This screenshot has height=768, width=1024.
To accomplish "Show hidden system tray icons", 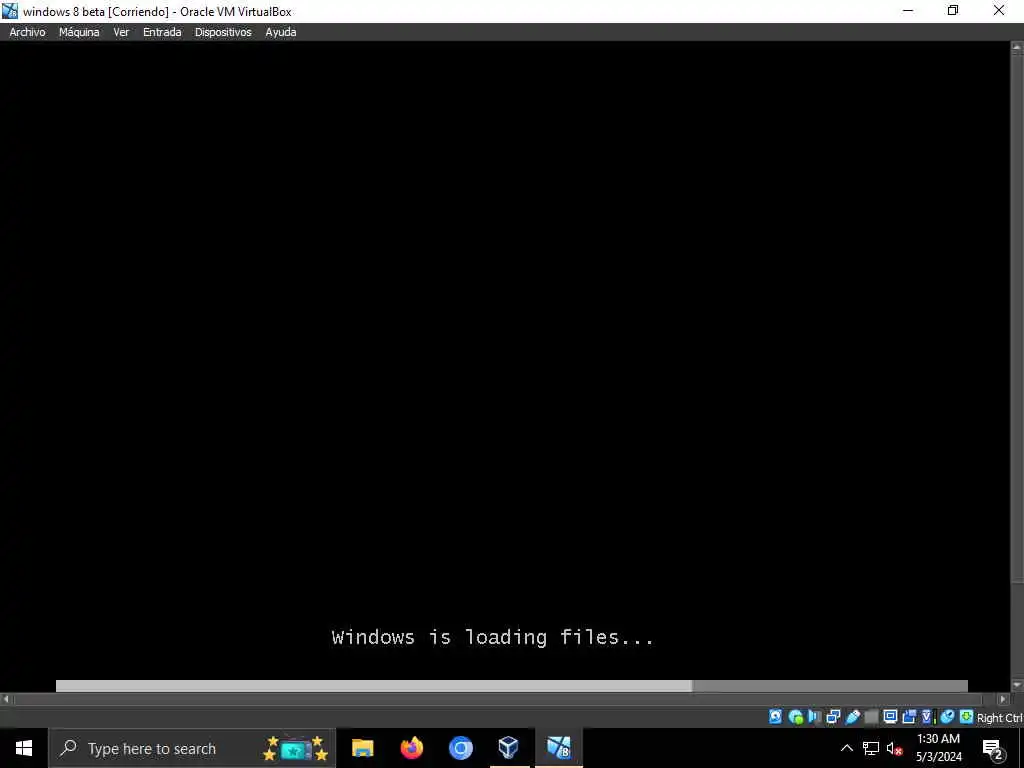I will [x=846, y=748].
